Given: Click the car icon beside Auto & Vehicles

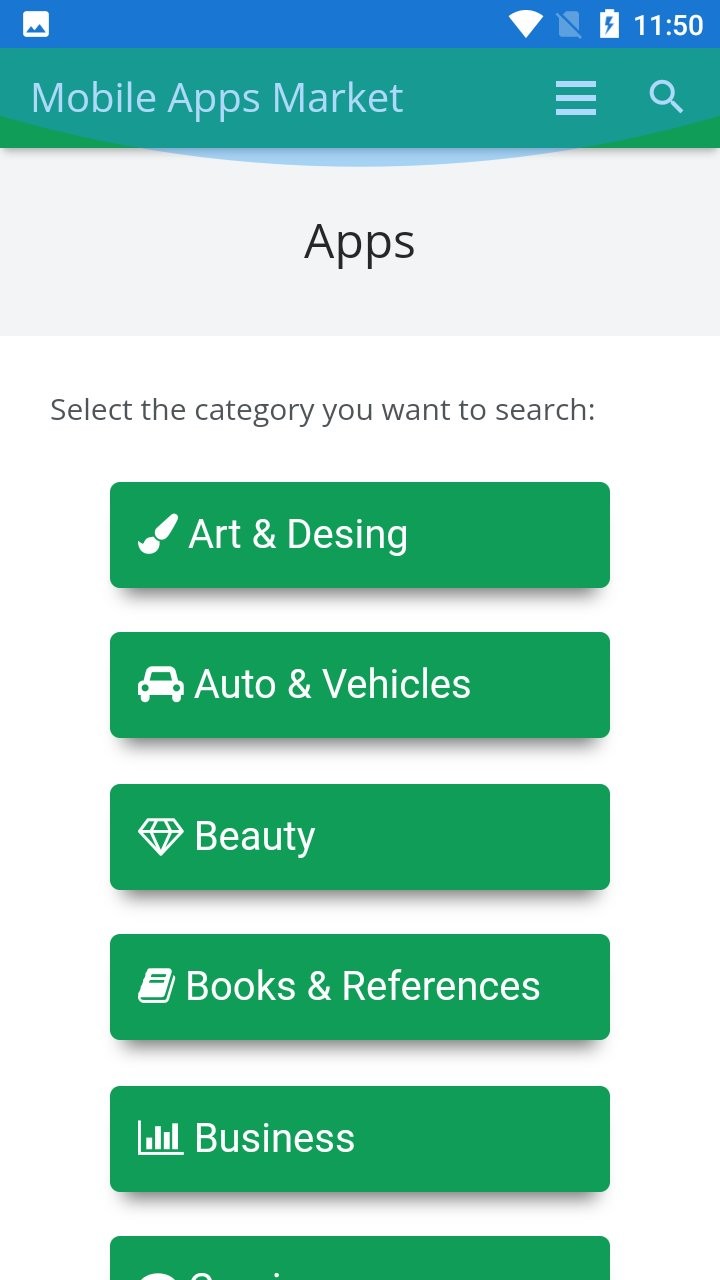Looking at the screenshot, I should click(x=160, y=685).
